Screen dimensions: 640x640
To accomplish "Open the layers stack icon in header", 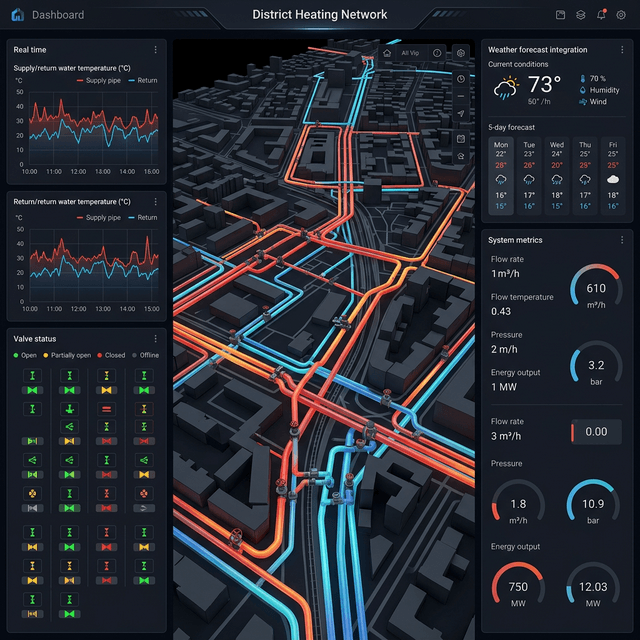I will [x=580, y=15].
